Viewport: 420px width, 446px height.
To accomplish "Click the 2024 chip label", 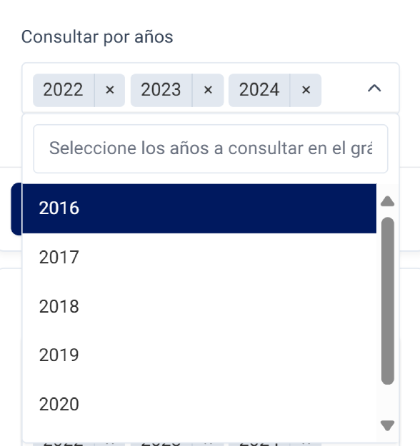I will (259, 90).
